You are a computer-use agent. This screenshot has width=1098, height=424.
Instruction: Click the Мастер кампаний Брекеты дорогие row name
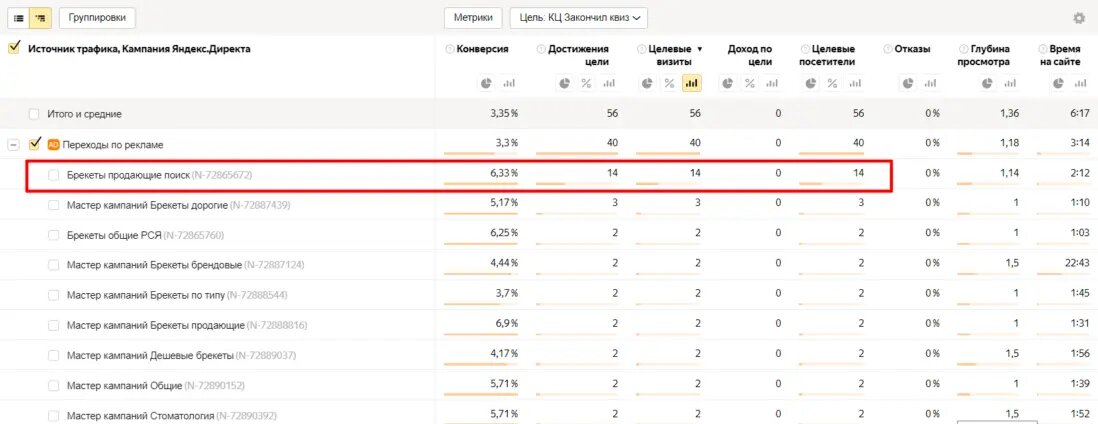tap(147, 205)
